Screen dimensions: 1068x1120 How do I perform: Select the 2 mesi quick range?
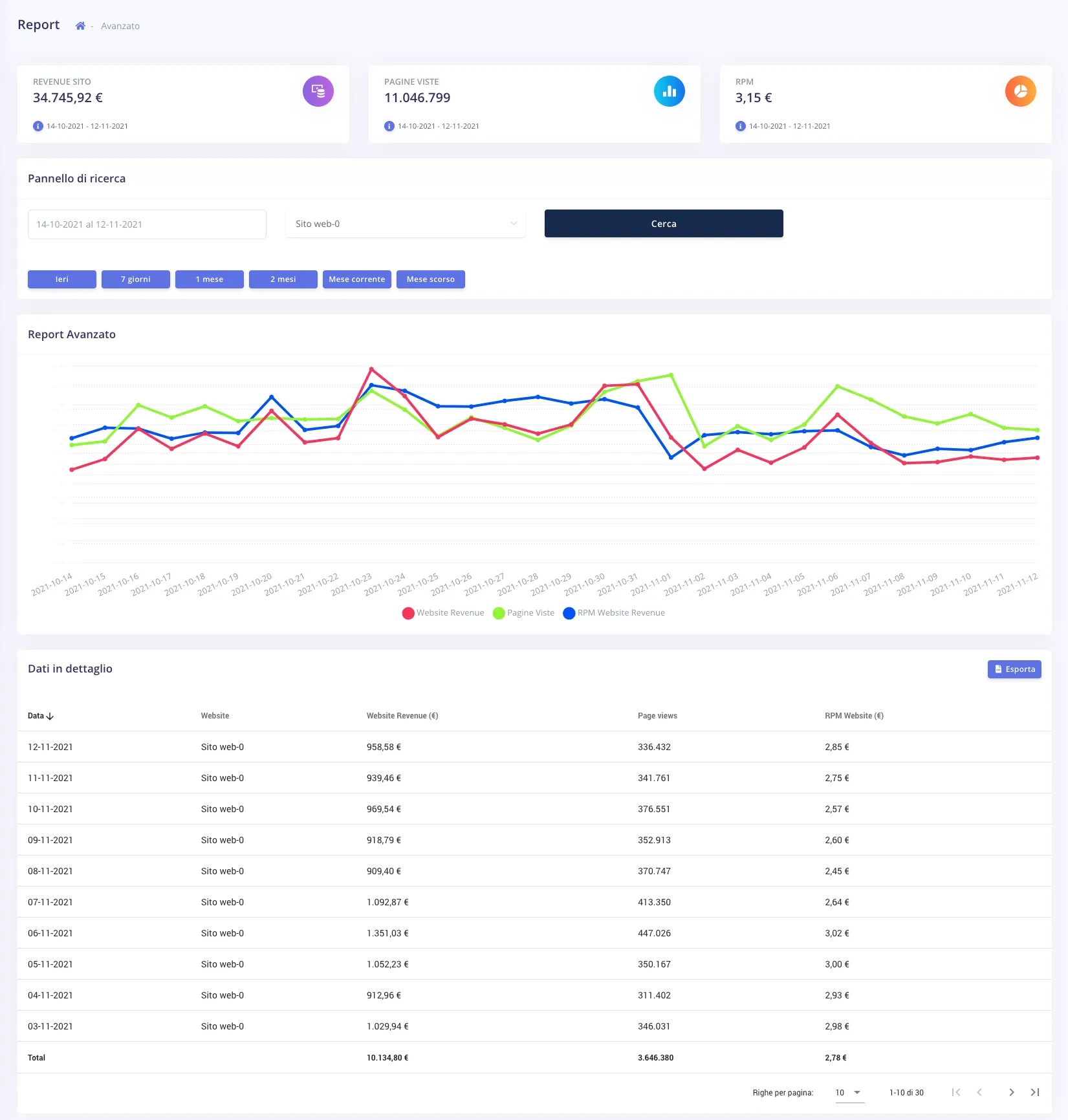283,279
